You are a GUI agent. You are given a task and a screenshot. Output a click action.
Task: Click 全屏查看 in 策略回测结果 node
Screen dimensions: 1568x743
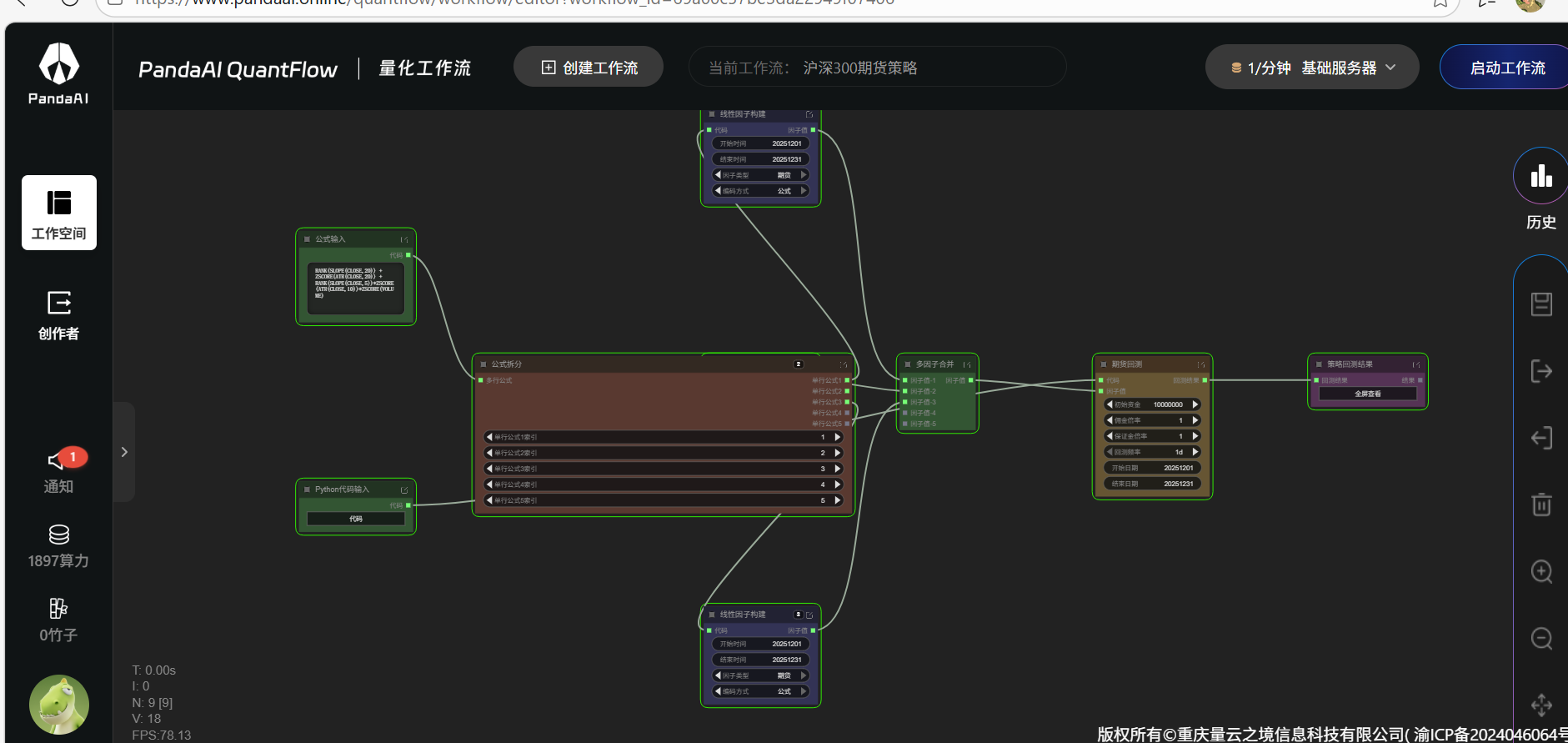1367,394
